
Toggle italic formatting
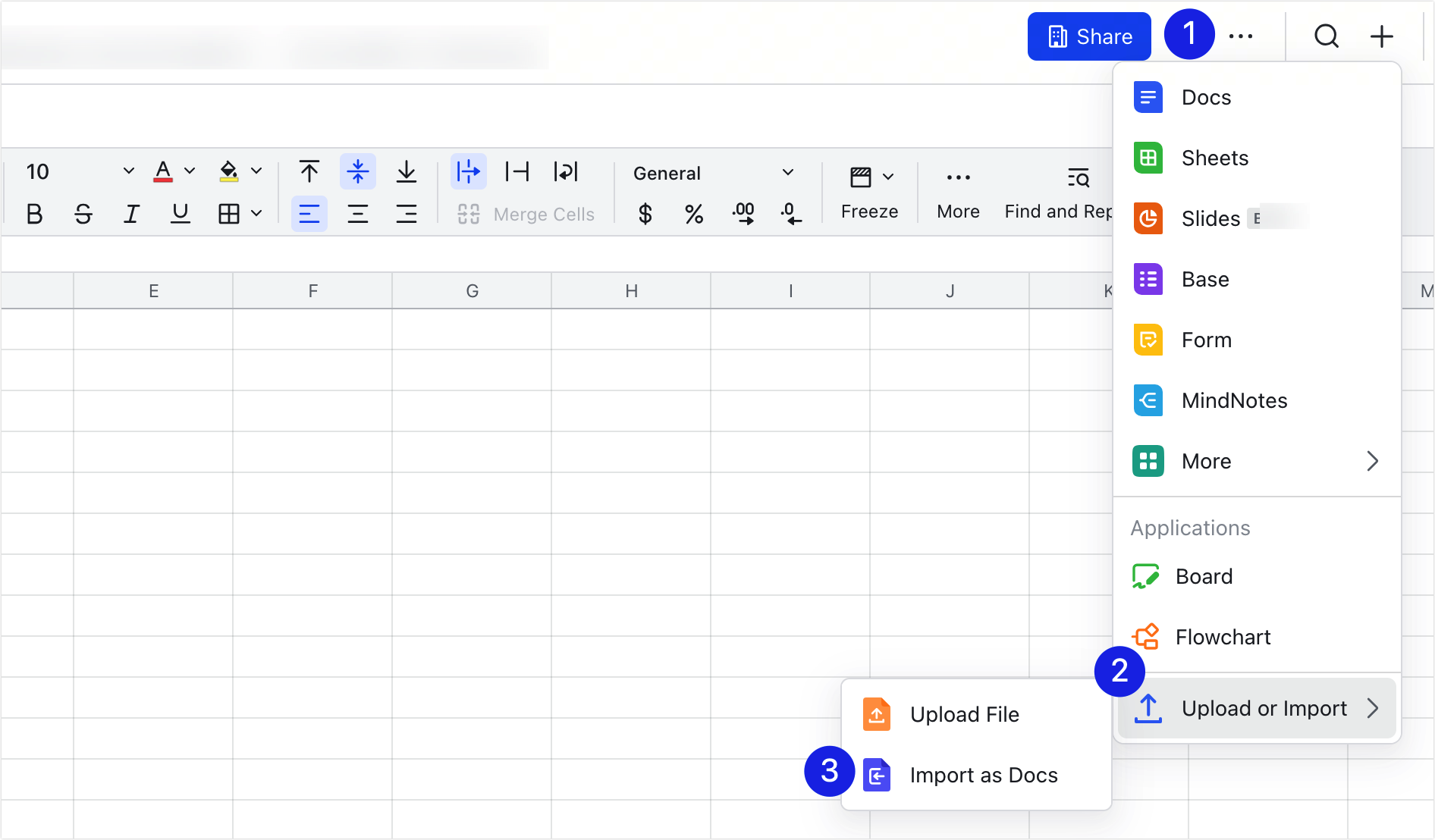[x=131, y=214]
